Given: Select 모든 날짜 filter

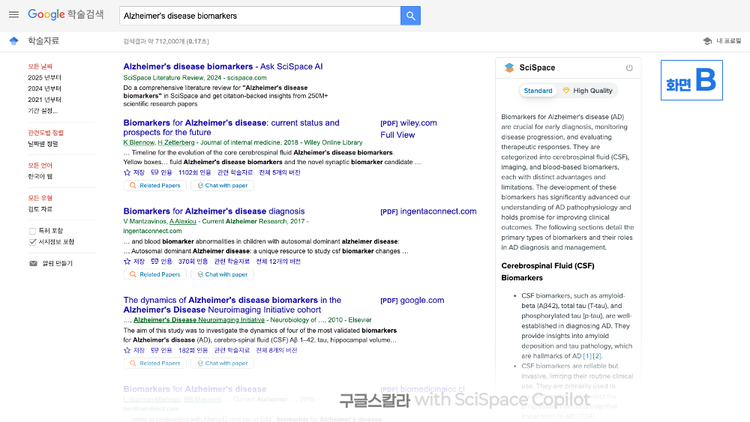Looking at the screenshot, I should (40, 67).
